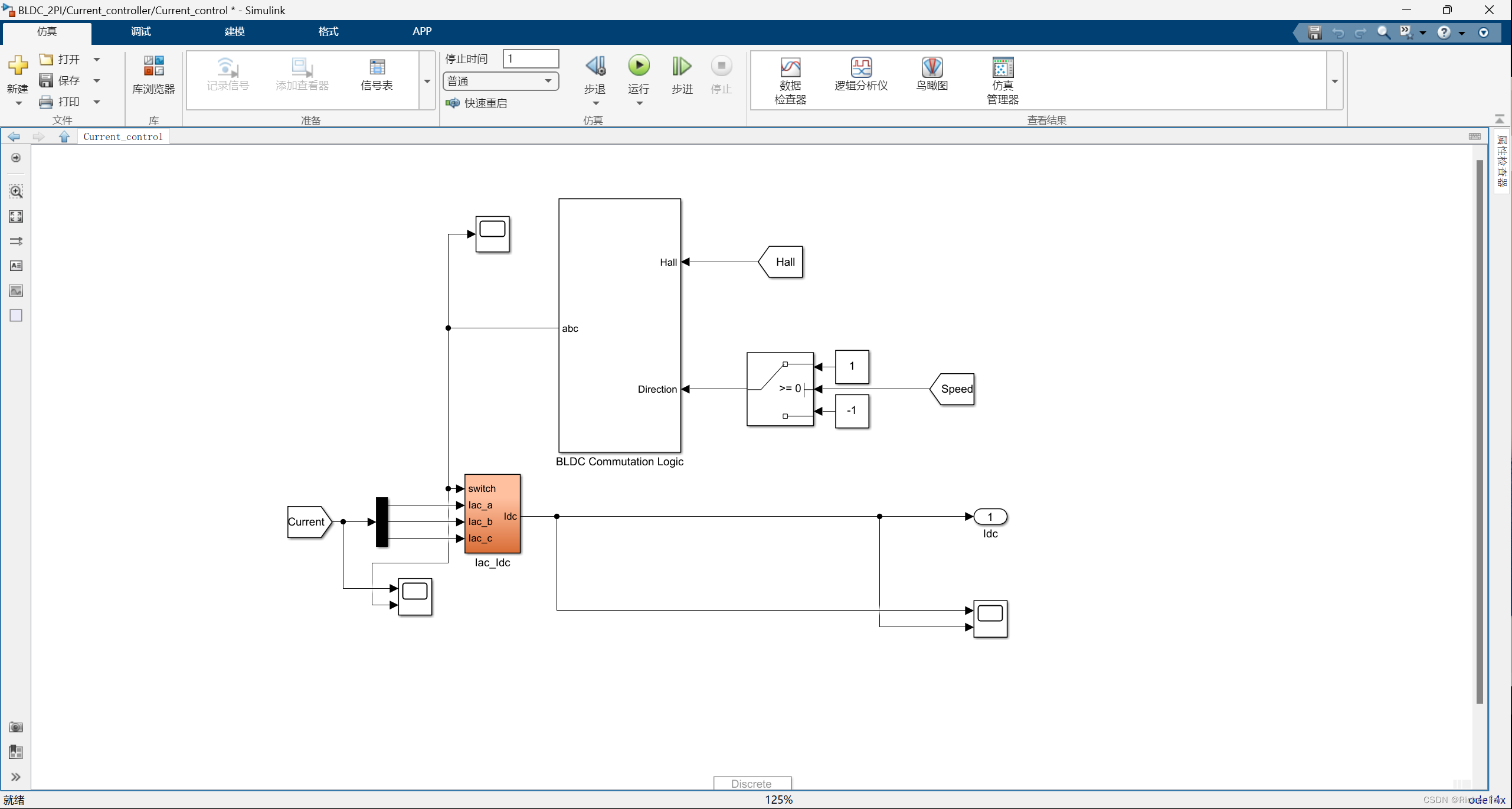Viewport: 1512px width, 809px height.
Task: Click the green Run simulation button
Action: [638, 66]
